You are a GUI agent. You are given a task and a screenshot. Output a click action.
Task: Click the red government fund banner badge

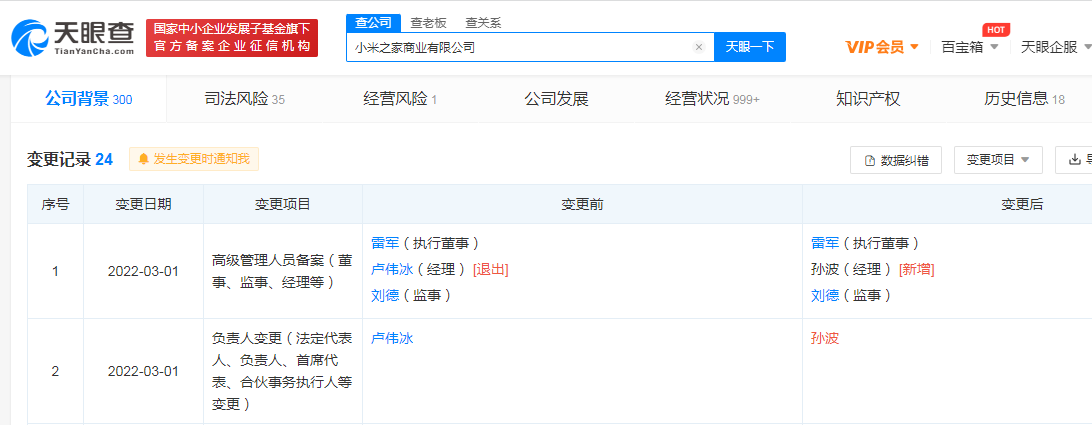click(232, 38)
